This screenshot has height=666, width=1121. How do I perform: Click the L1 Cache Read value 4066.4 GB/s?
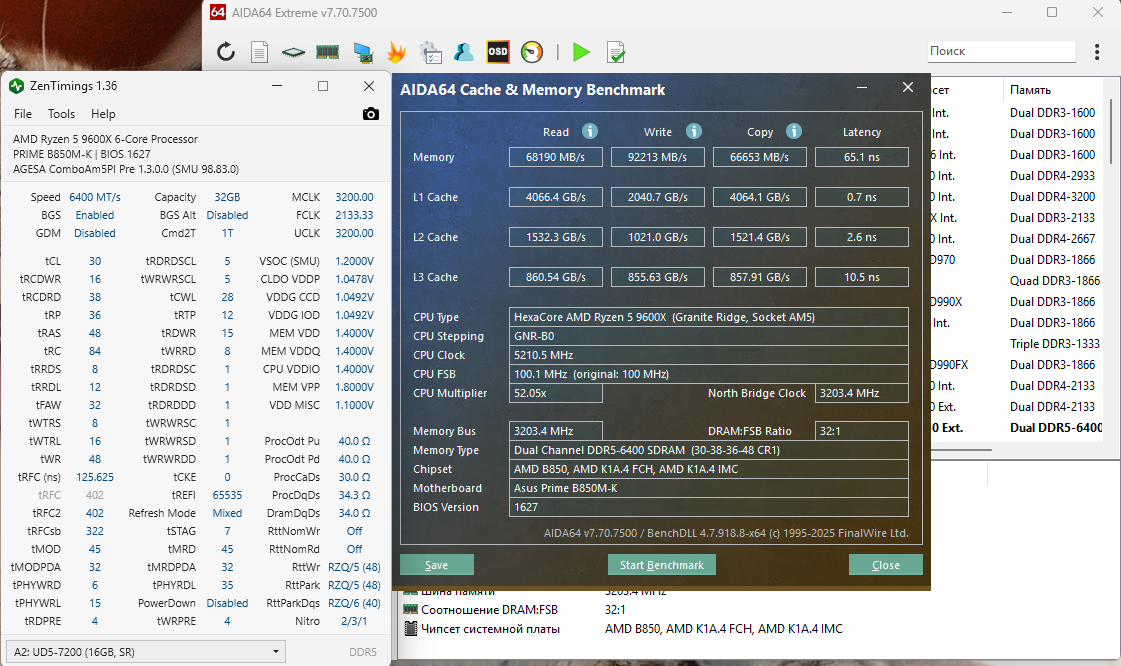[x=555, y=197]
